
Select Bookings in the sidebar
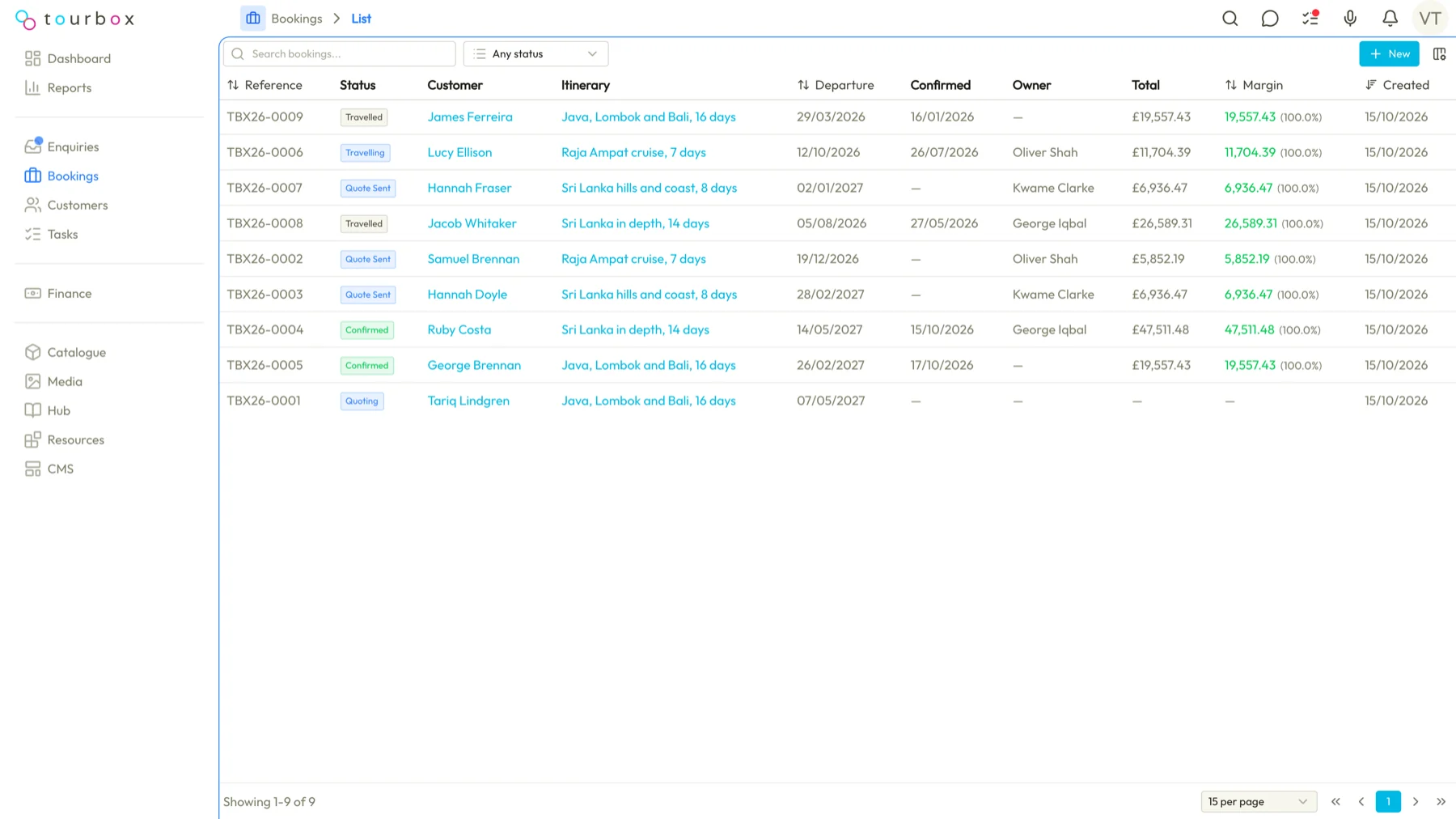pos(73,176)
